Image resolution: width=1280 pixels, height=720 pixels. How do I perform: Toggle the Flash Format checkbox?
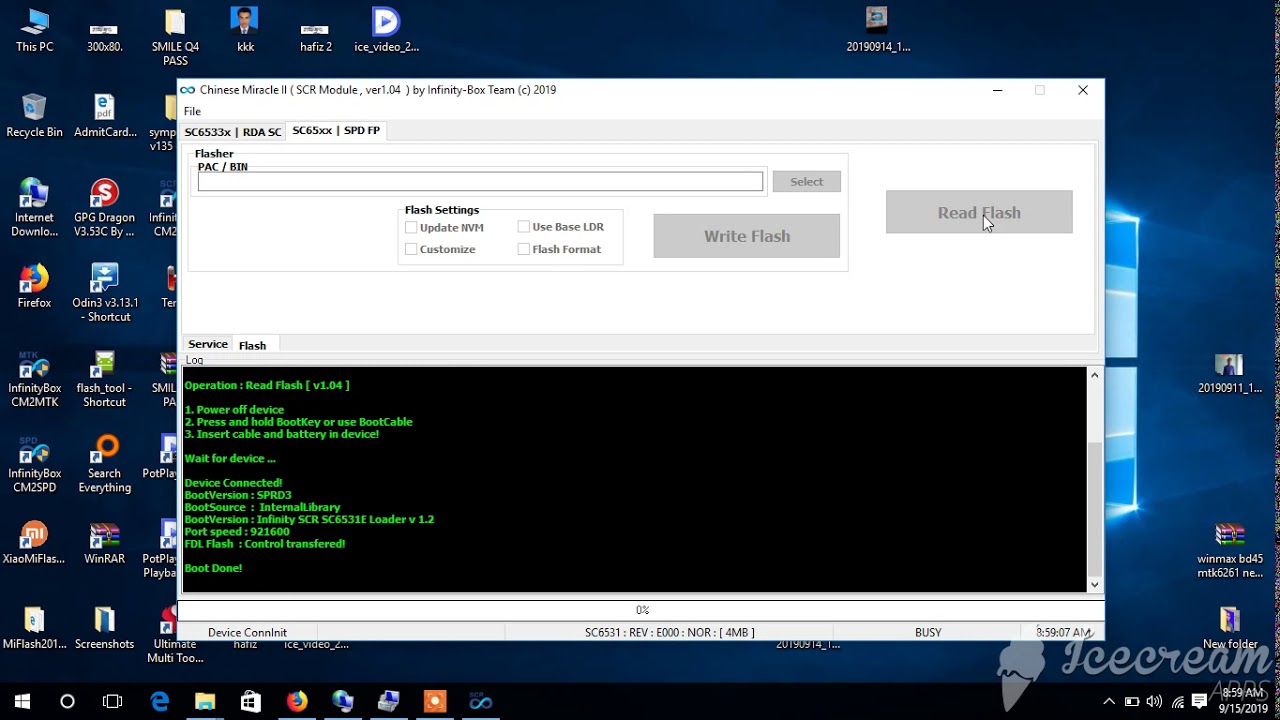524,249
